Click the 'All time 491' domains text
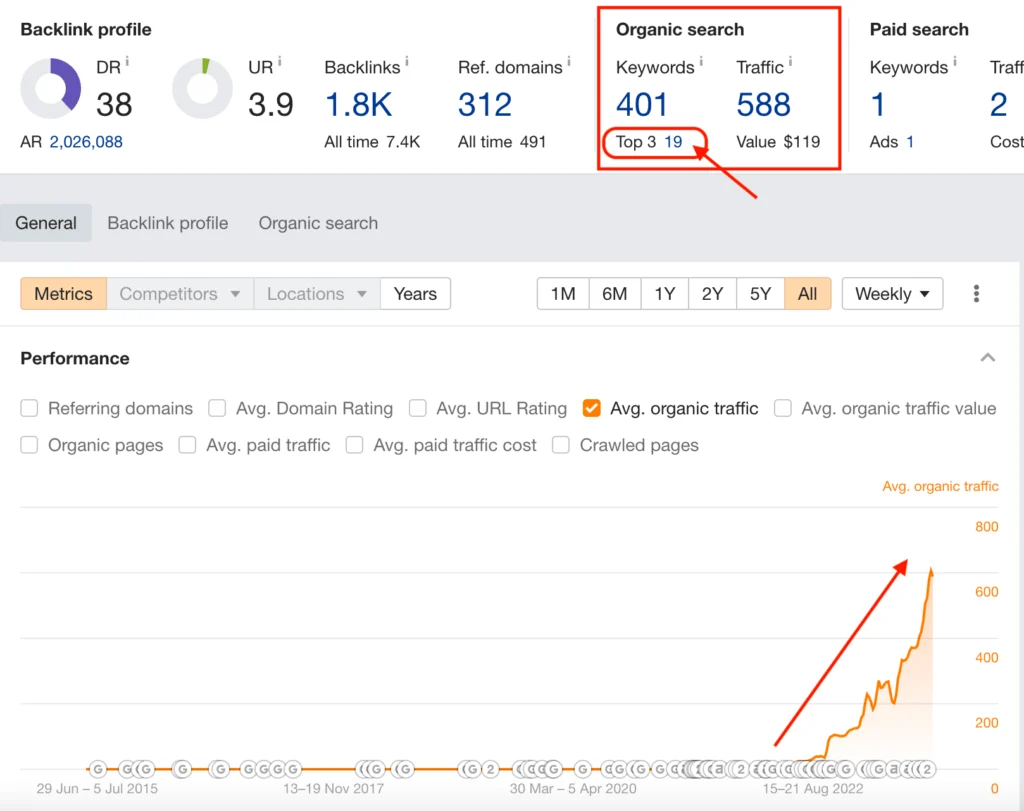The image size is (1024, 811). (502, 142)
